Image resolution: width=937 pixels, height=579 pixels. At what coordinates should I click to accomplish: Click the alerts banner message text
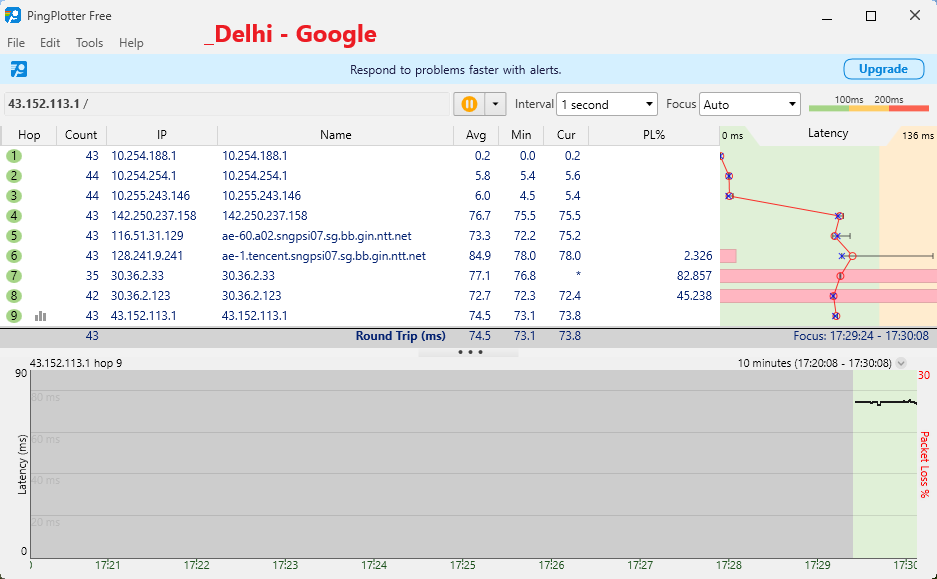coord(455,70)
